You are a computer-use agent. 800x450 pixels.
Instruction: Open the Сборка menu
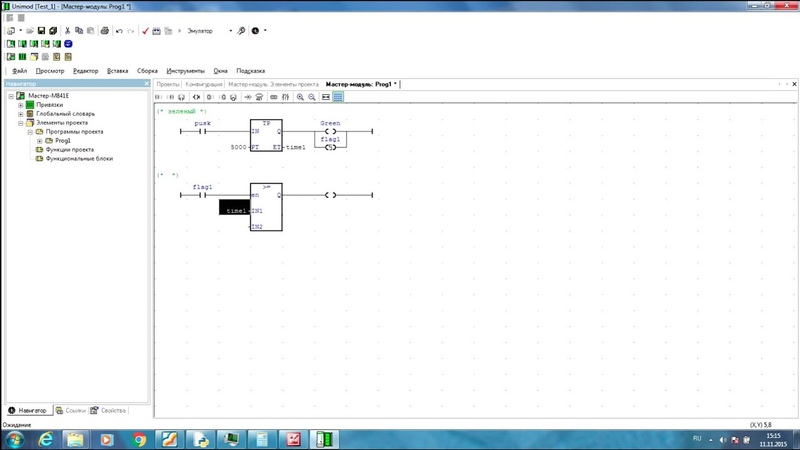(147, 71)
